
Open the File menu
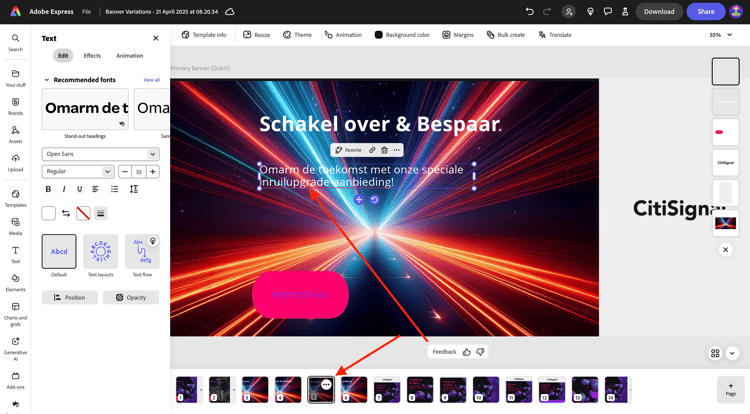pyautogui.click(x=86, y=11)
